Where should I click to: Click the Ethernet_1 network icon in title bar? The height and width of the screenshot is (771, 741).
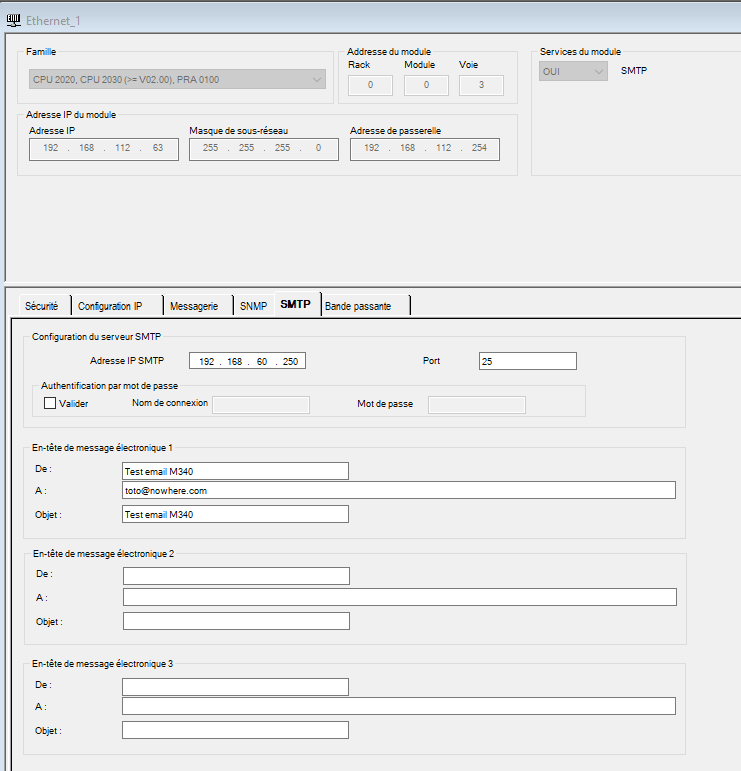point(14,18)
